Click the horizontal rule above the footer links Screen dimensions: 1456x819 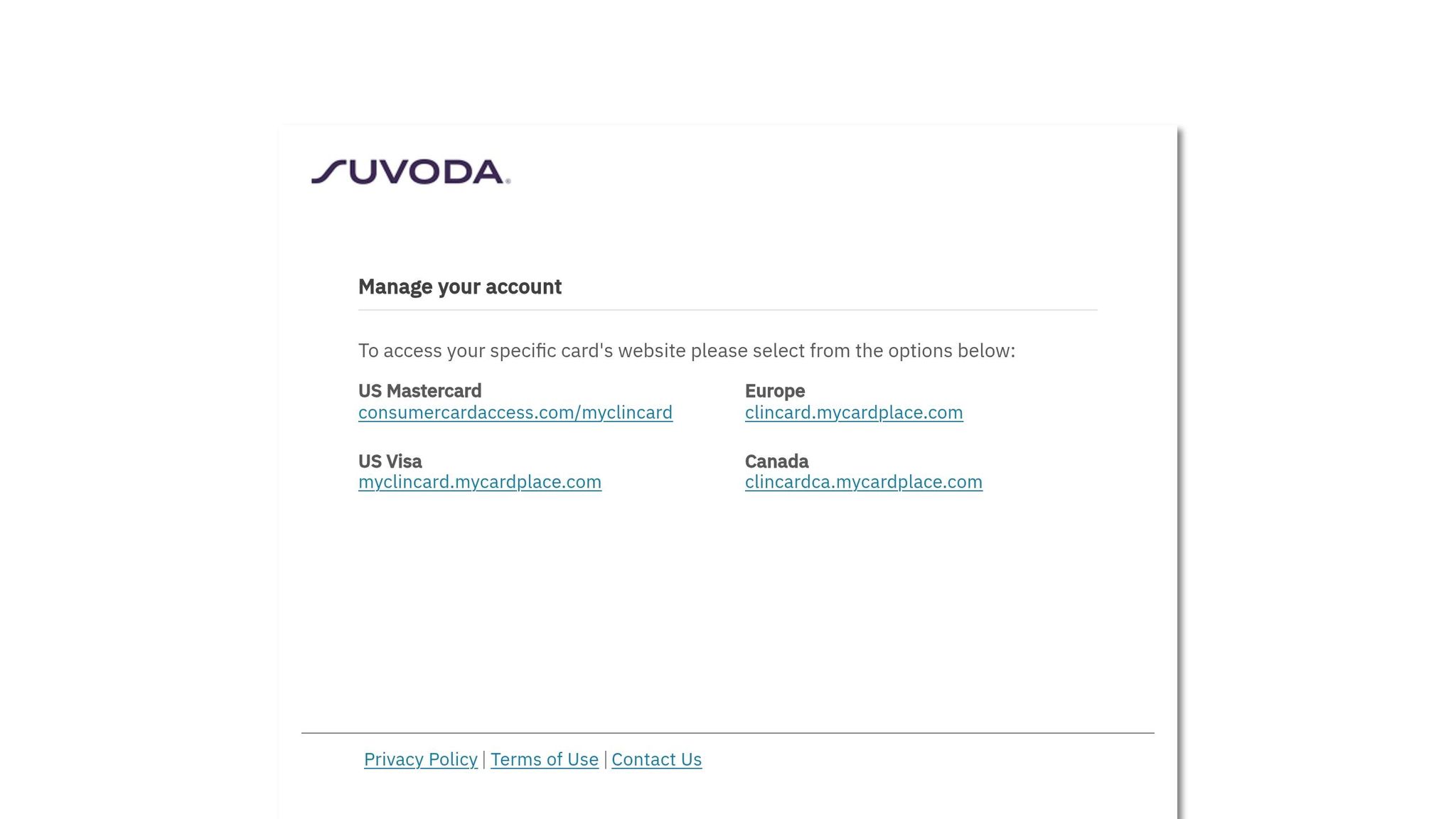pos(728,733)
